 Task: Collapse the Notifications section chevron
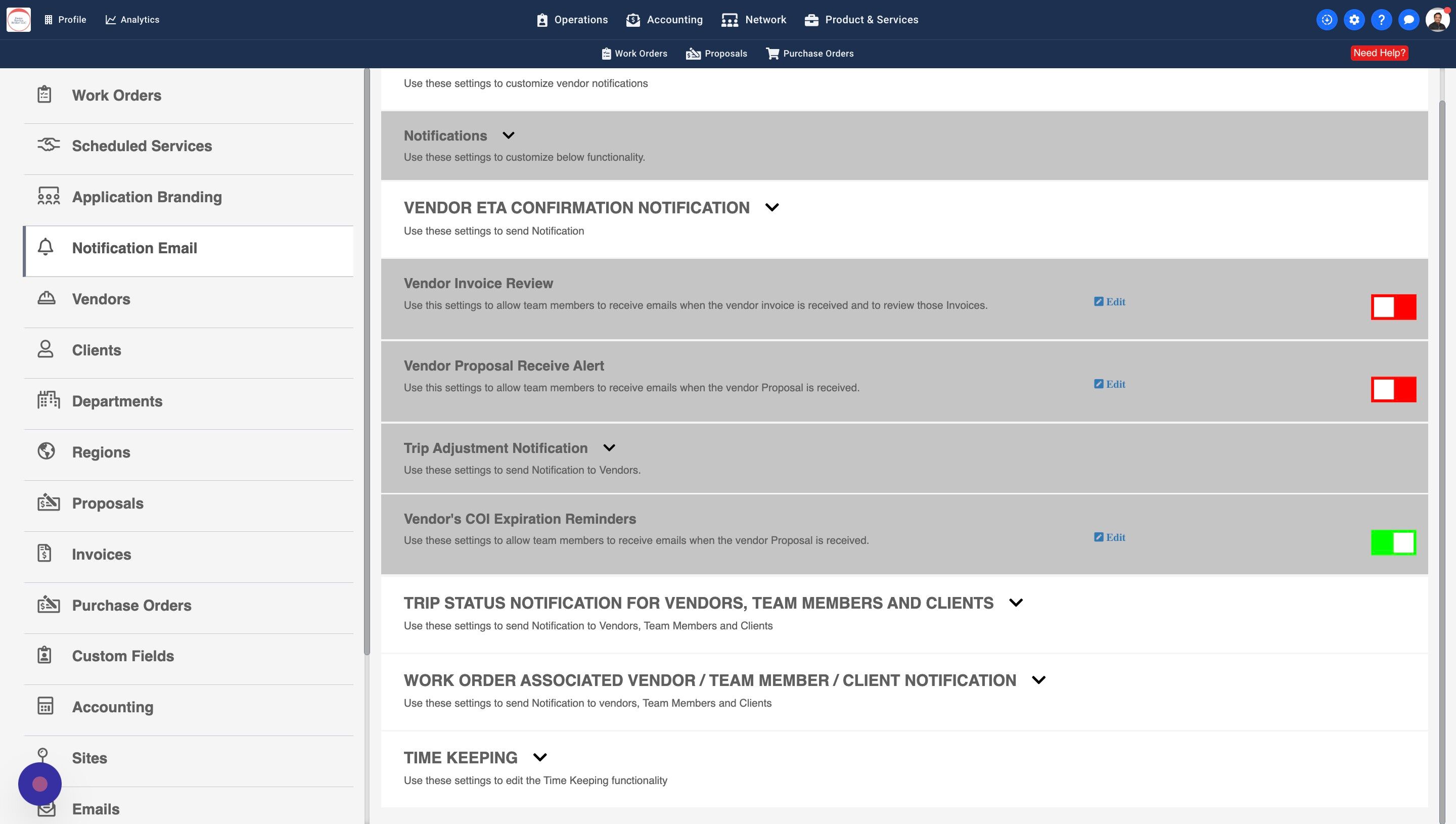[508, 135]
